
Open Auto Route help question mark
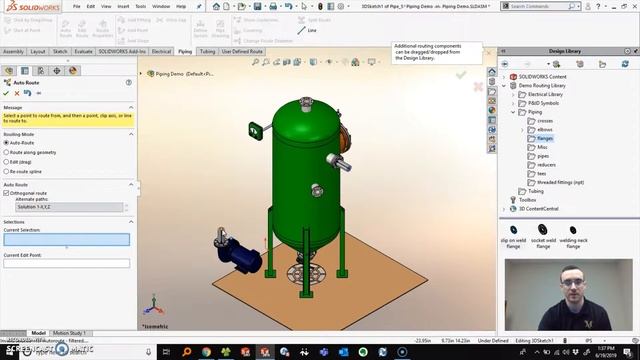129,82
